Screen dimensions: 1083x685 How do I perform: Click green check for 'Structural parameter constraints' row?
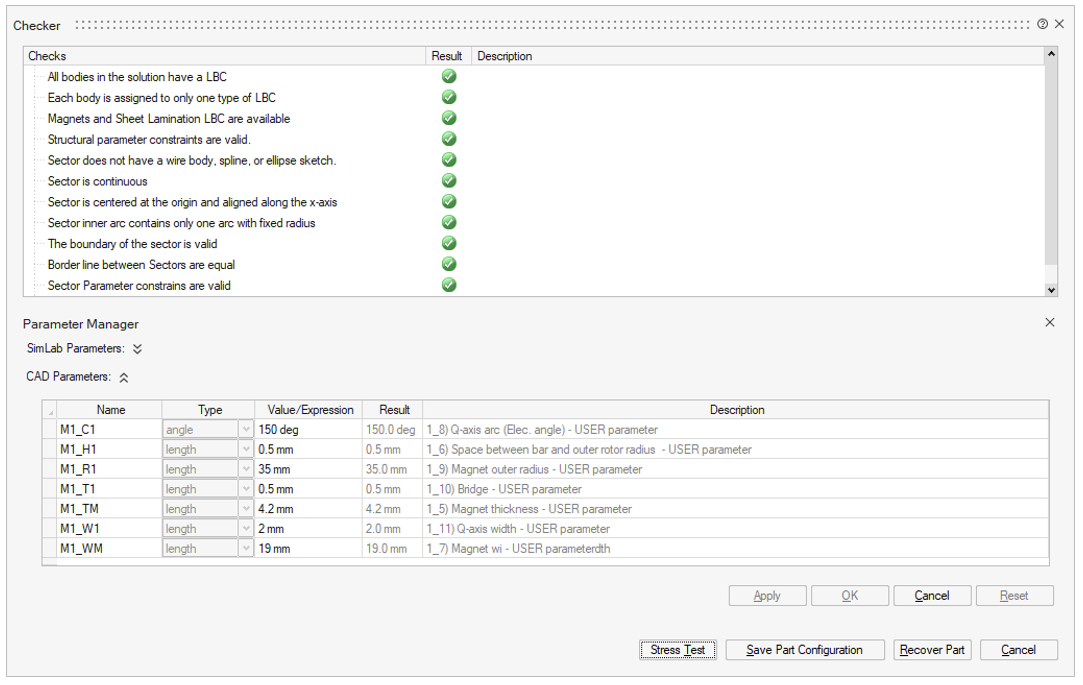tap(449, 139)
